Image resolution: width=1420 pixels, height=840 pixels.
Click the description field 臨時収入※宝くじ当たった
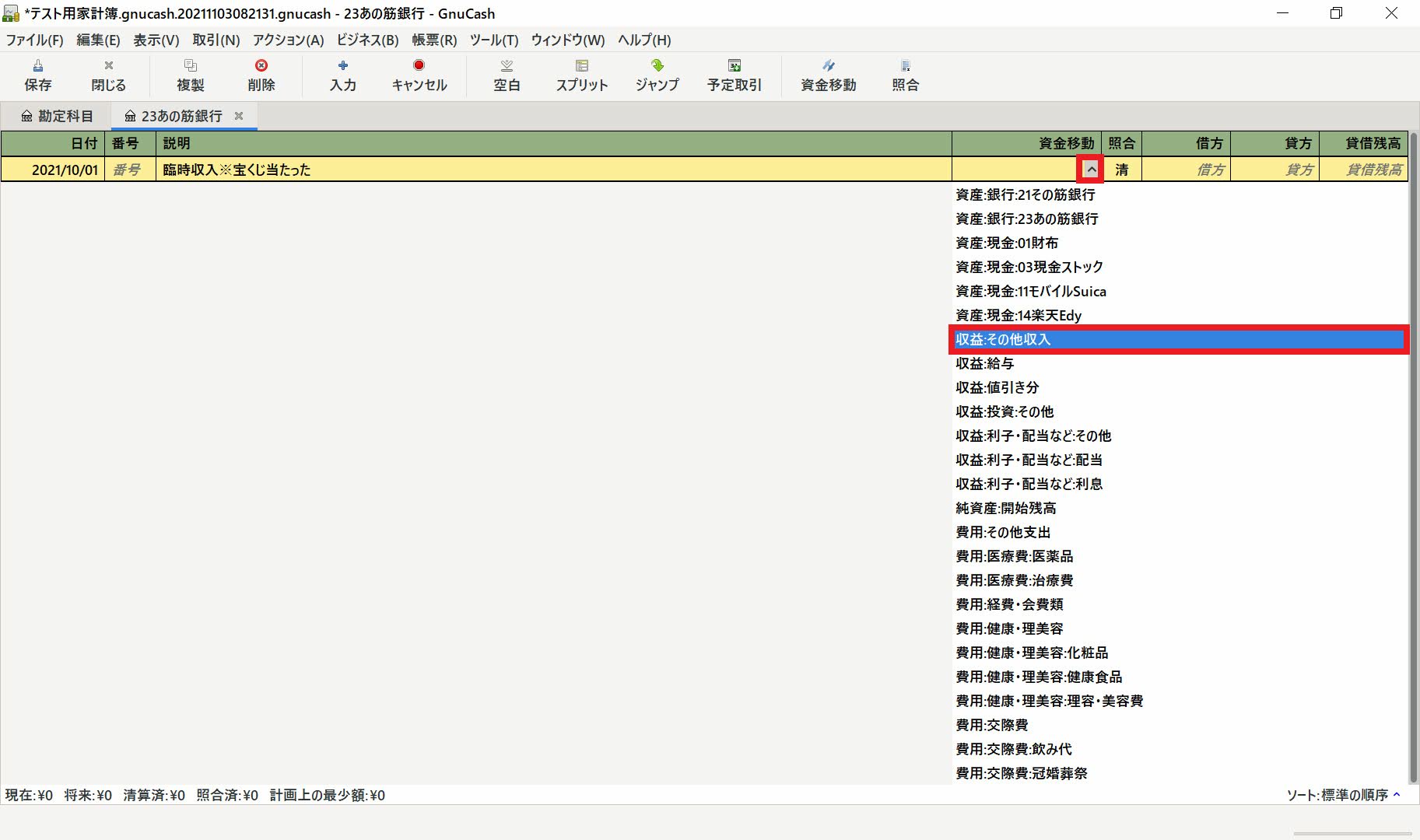click(x=553, y=170)
